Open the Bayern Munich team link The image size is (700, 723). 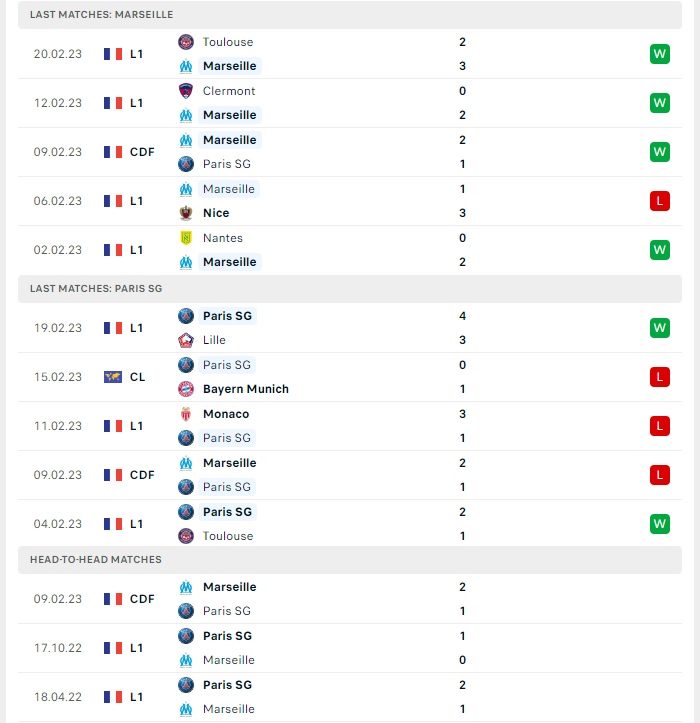[246, 389]
